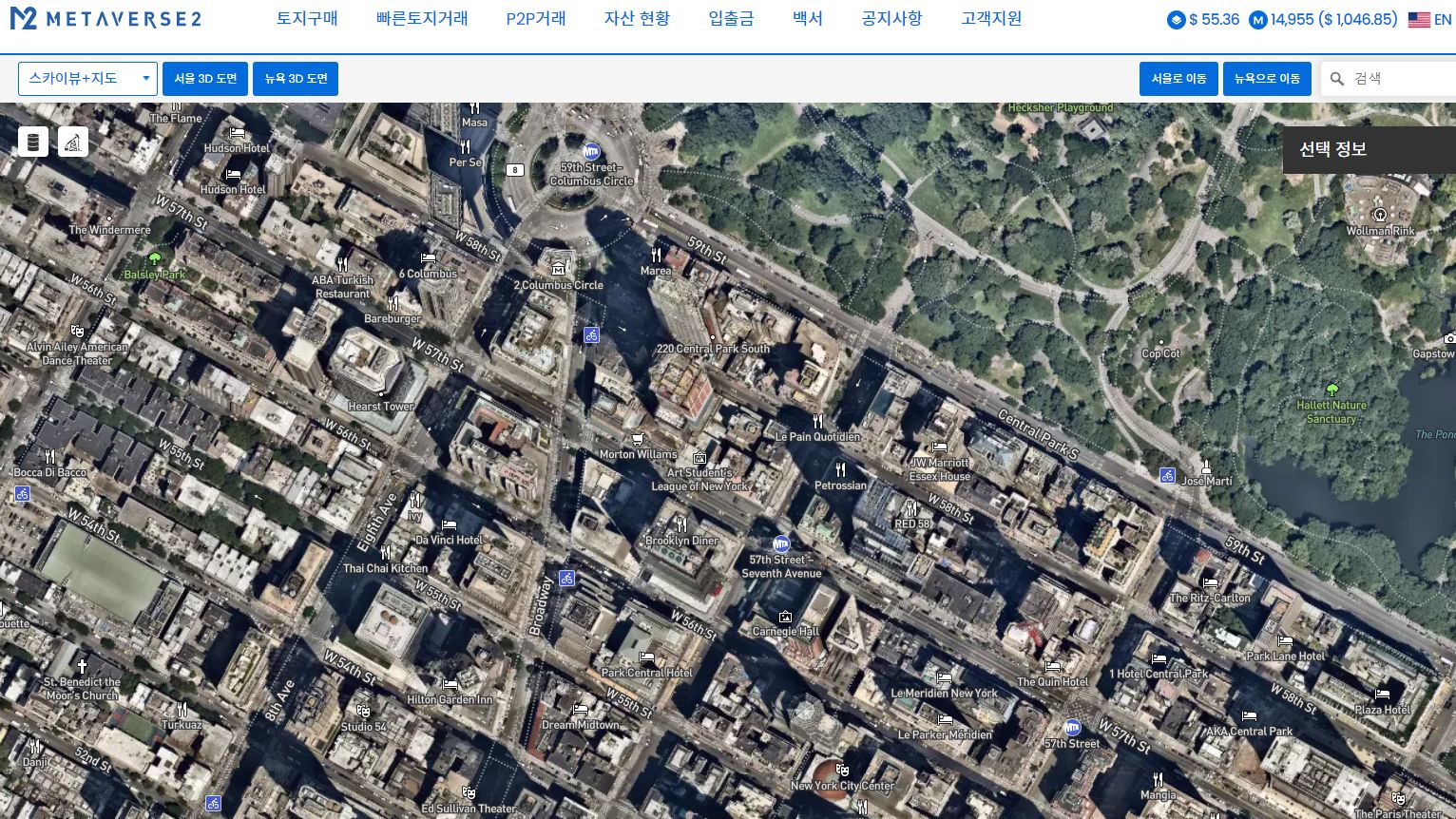The image size is (1456, 819).
Task: Click the 14,955 ($ 1,046.85) token balance
Action: tap(1333, 19)
